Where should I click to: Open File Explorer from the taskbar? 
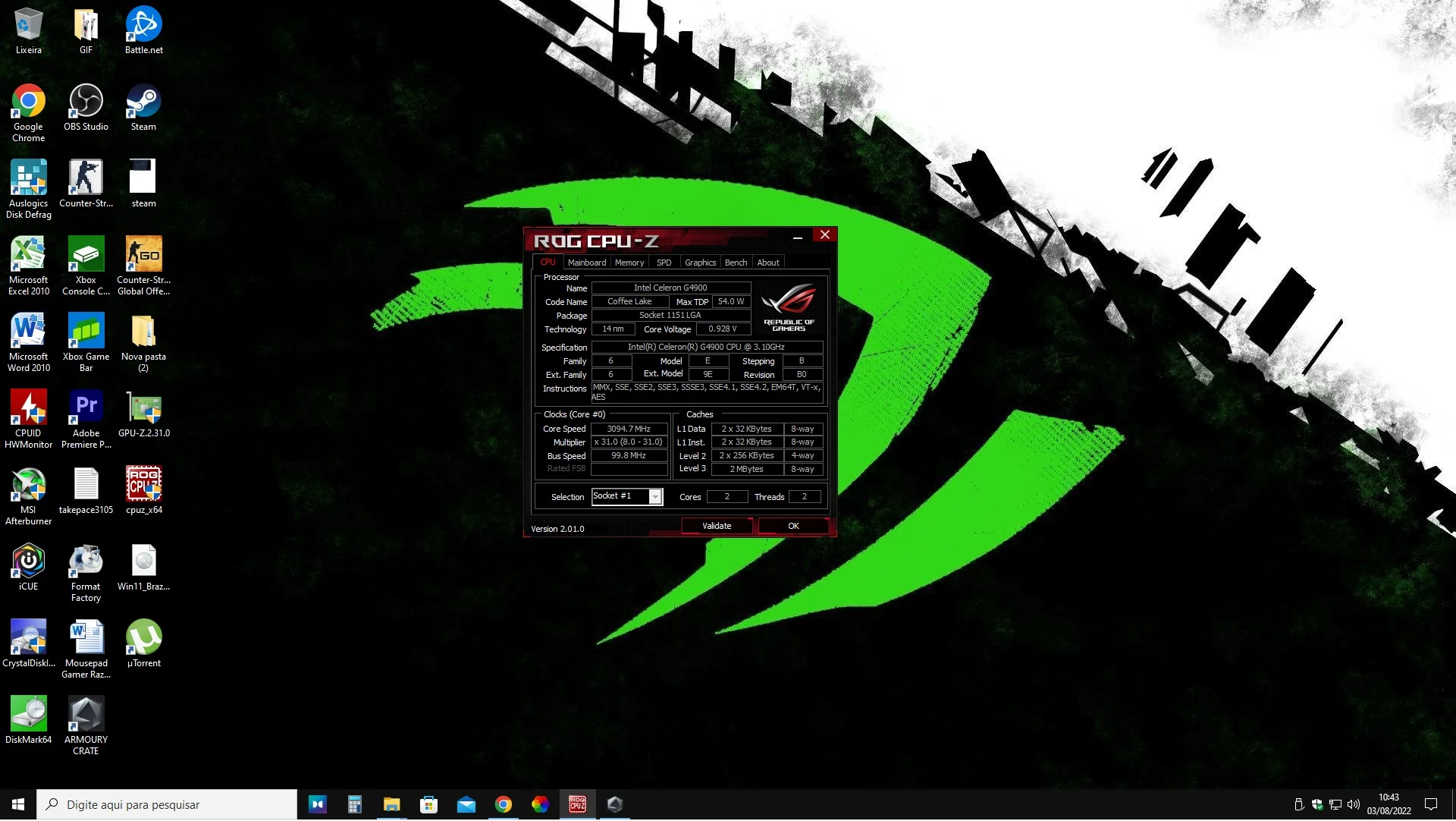[x=391, y=805]
